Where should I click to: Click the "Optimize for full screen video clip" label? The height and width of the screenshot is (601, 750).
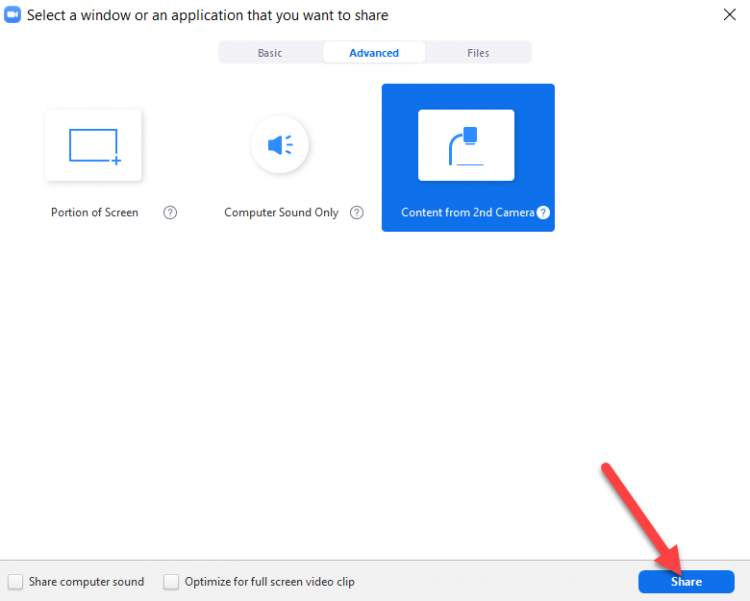click(269, 582)
